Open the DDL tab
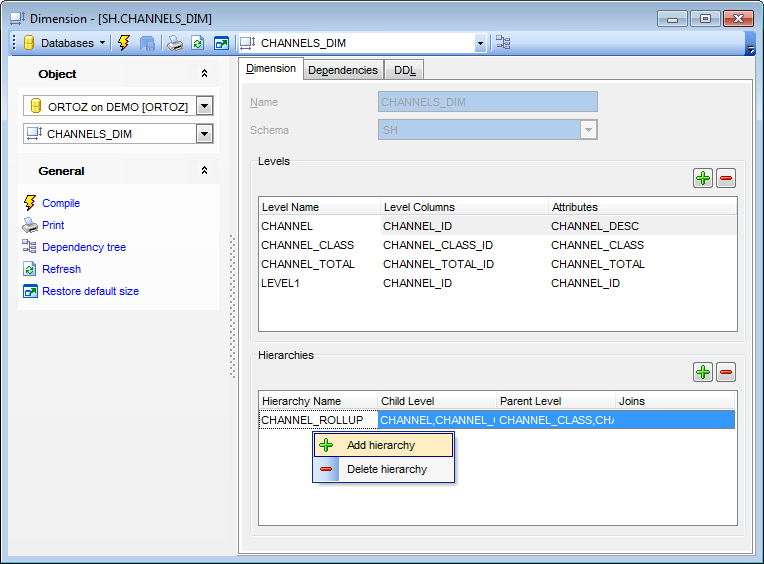 [x=406, y=70]
